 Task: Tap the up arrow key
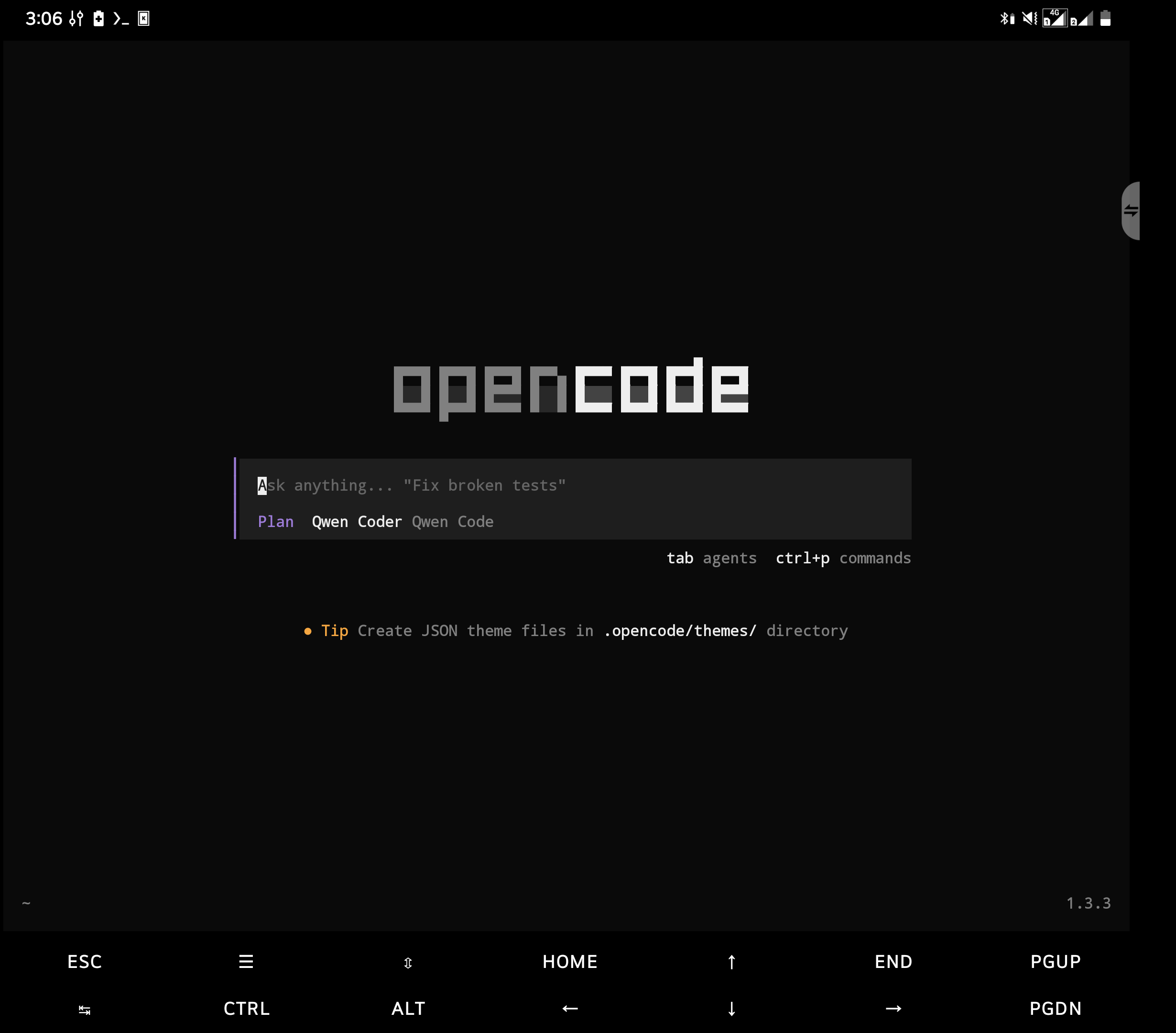731,962
